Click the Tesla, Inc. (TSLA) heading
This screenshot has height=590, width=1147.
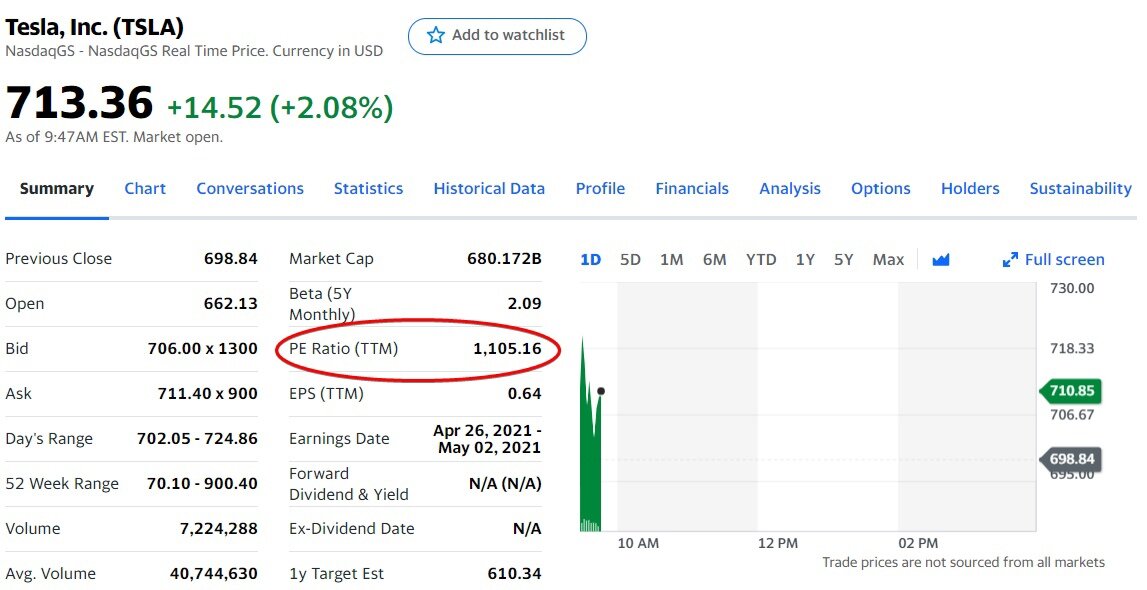point(94,28)
